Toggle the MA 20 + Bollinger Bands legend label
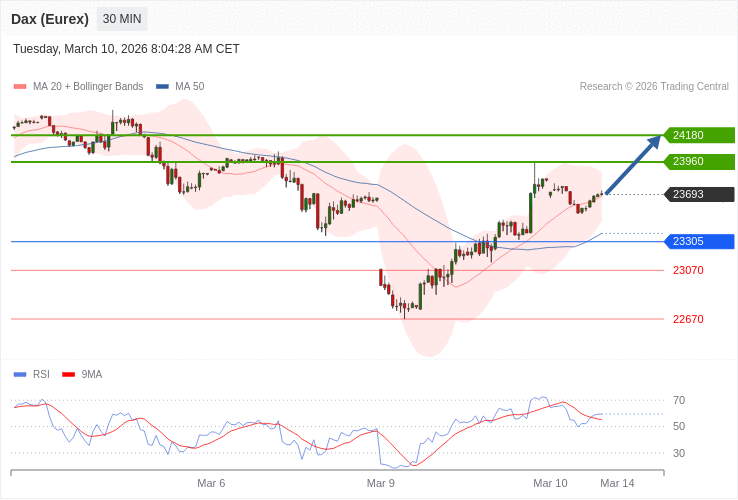The image size is (738, 500). tap(88, 87)
